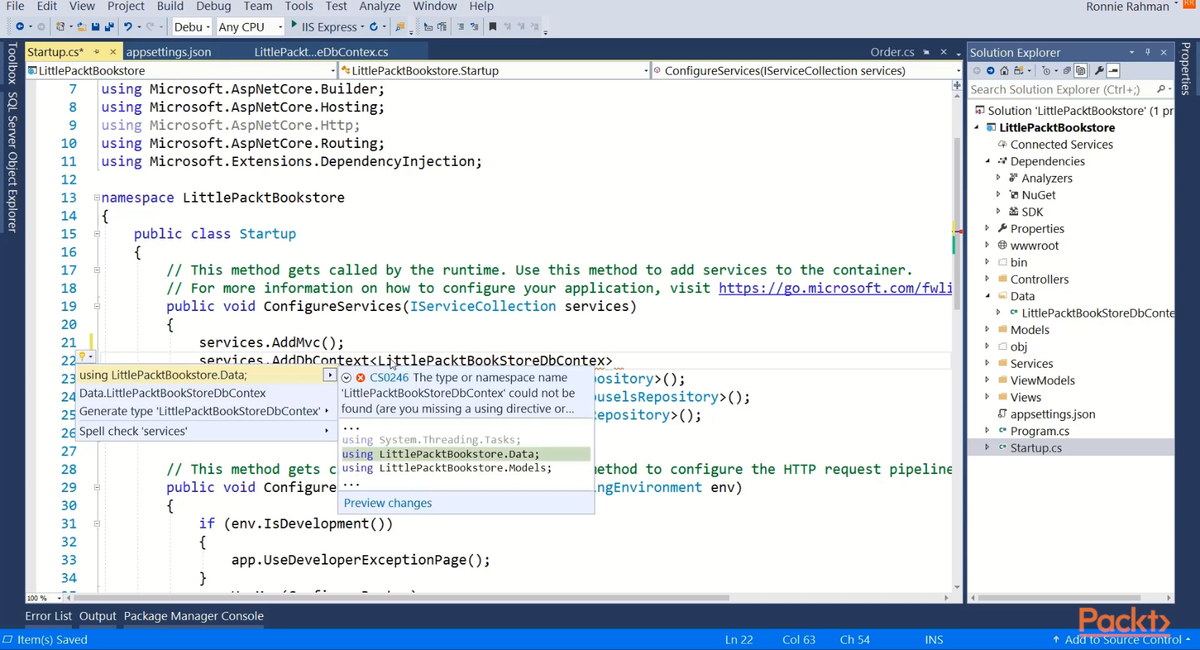
Task: Open the ConfigureServices member dropdown
Action: 806,71
